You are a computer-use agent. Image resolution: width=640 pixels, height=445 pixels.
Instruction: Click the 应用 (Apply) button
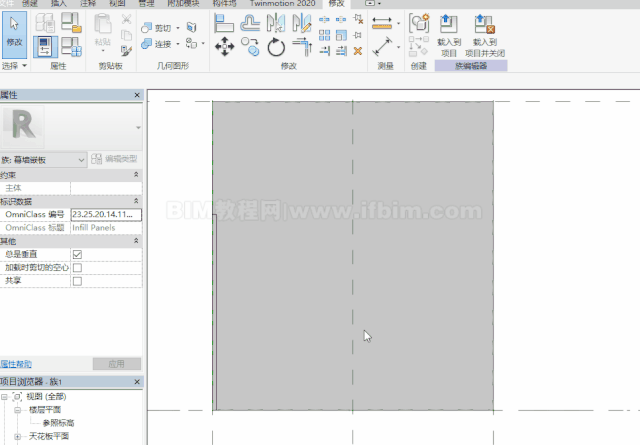pos(117,364)
